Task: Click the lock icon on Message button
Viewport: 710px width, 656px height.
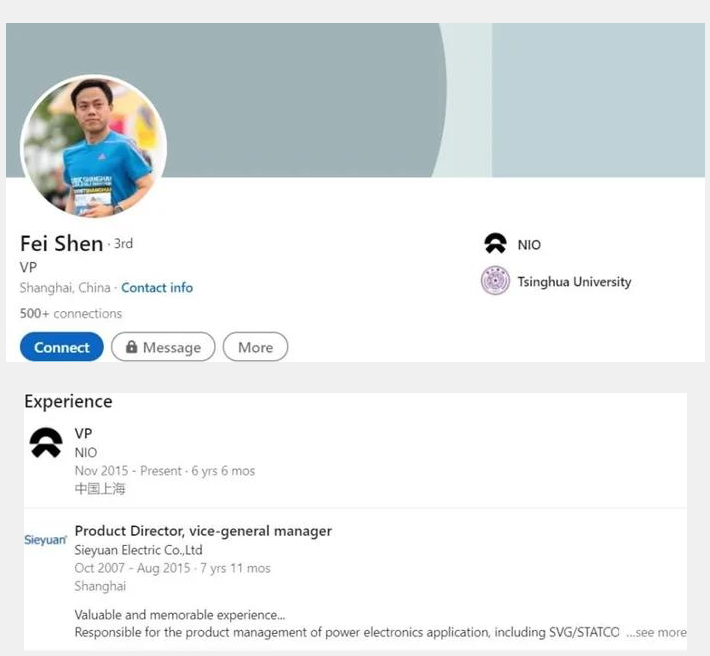Action: coord(131,347)
